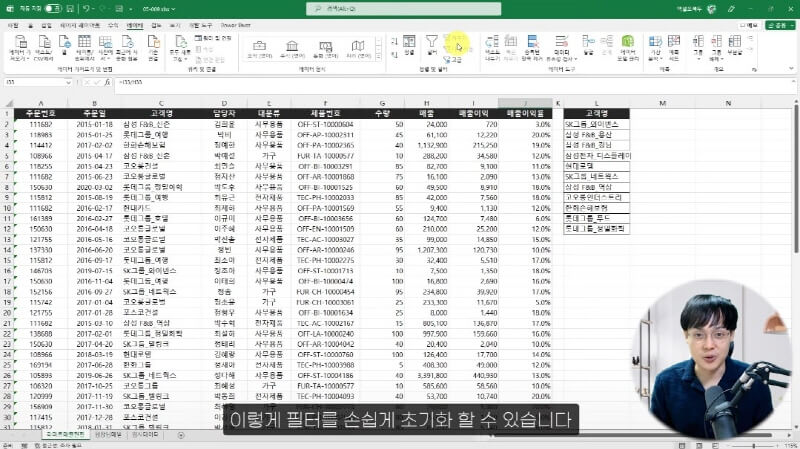The width and height of the screenshot is (800, 449).
Task: Open the Formulas tab
Action: coord(113,25)
